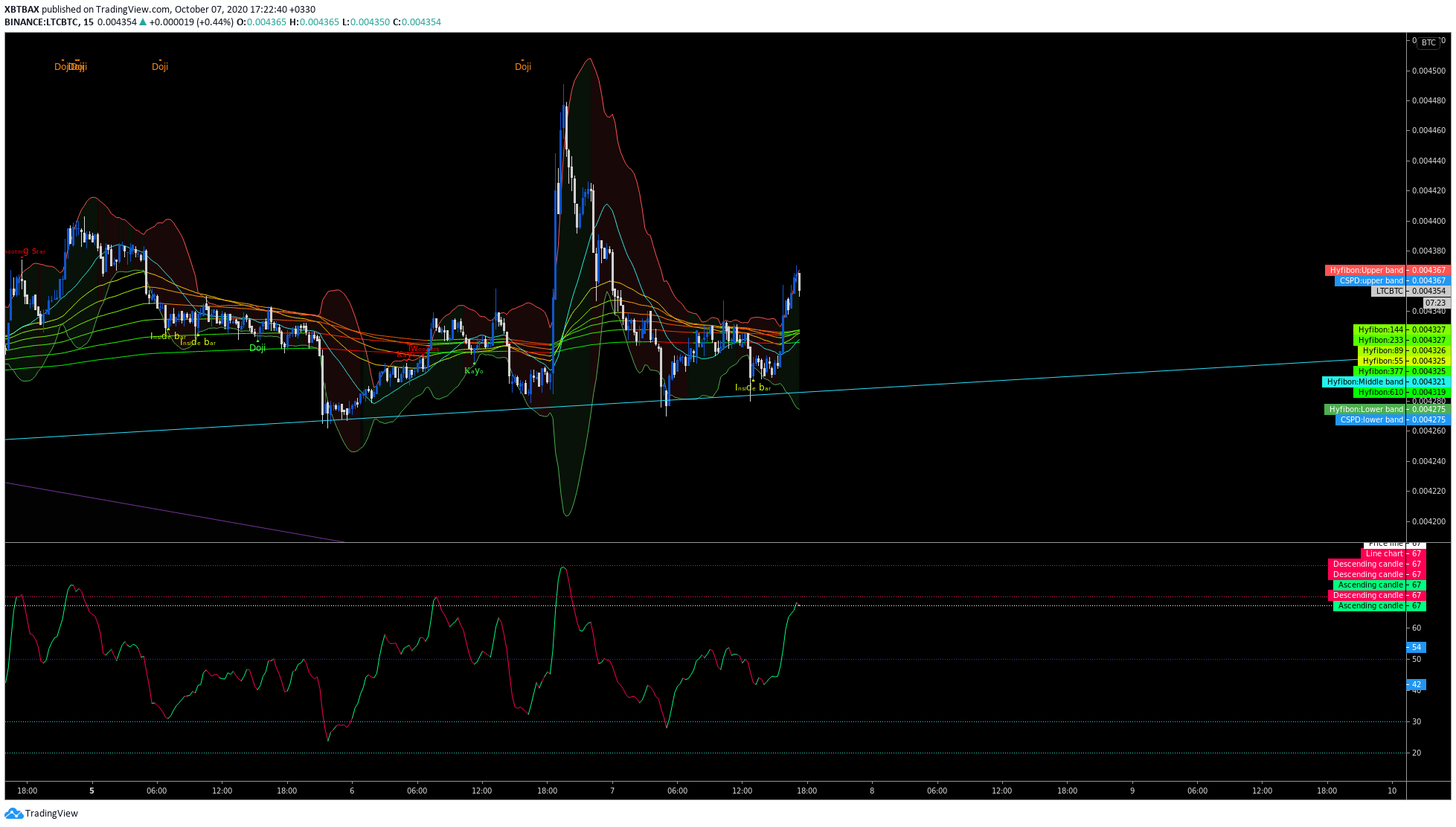Image resolution: width=1456 pixels, height=827 pixels.
Task: Select the Hyfibon:144 label
Action: pos(1401,329)
